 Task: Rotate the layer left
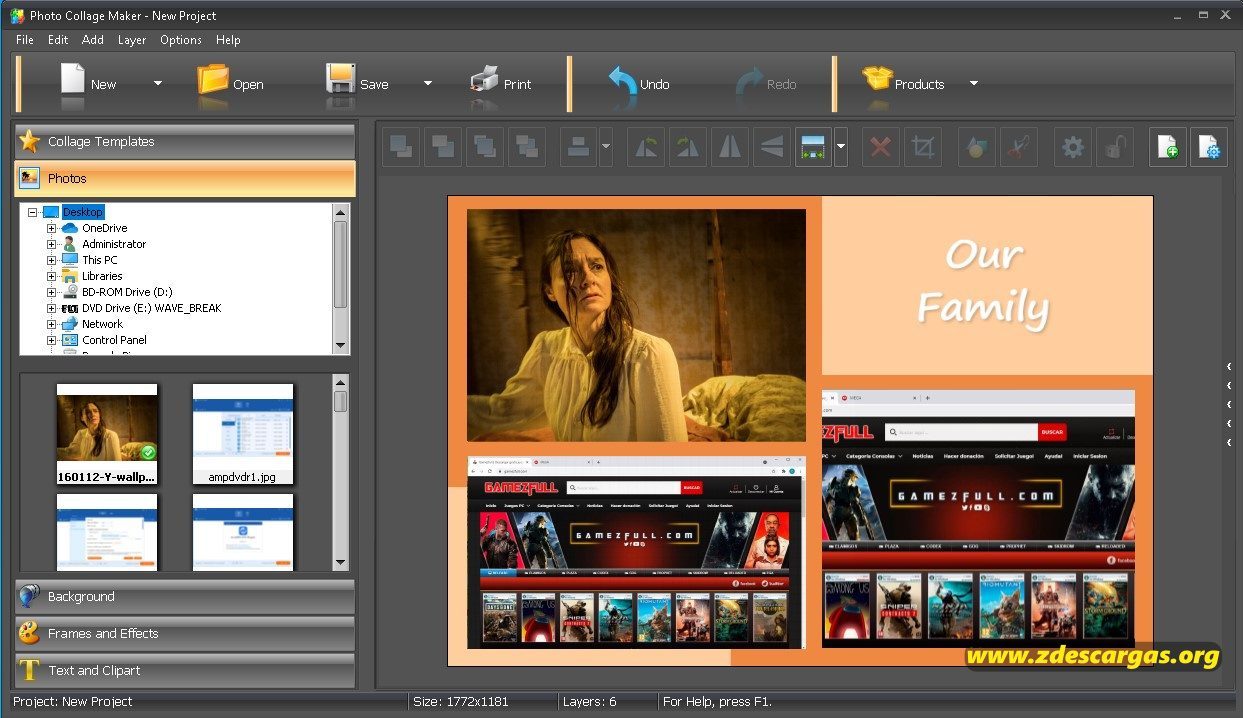click(647, 147)
